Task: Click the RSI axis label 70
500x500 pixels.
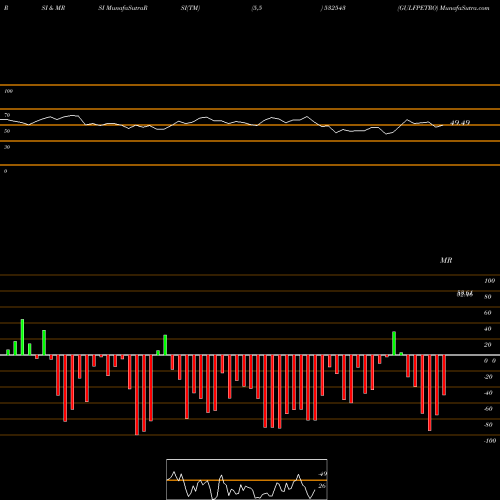Action: pos(7,115)
